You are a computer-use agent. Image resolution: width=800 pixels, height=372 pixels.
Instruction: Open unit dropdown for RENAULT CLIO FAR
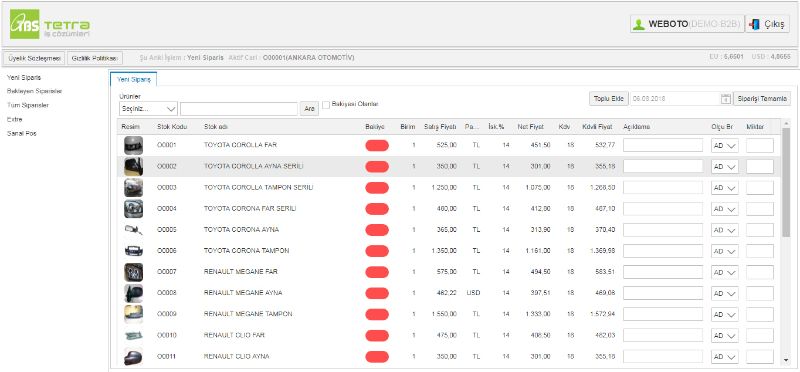pos(724,335)
